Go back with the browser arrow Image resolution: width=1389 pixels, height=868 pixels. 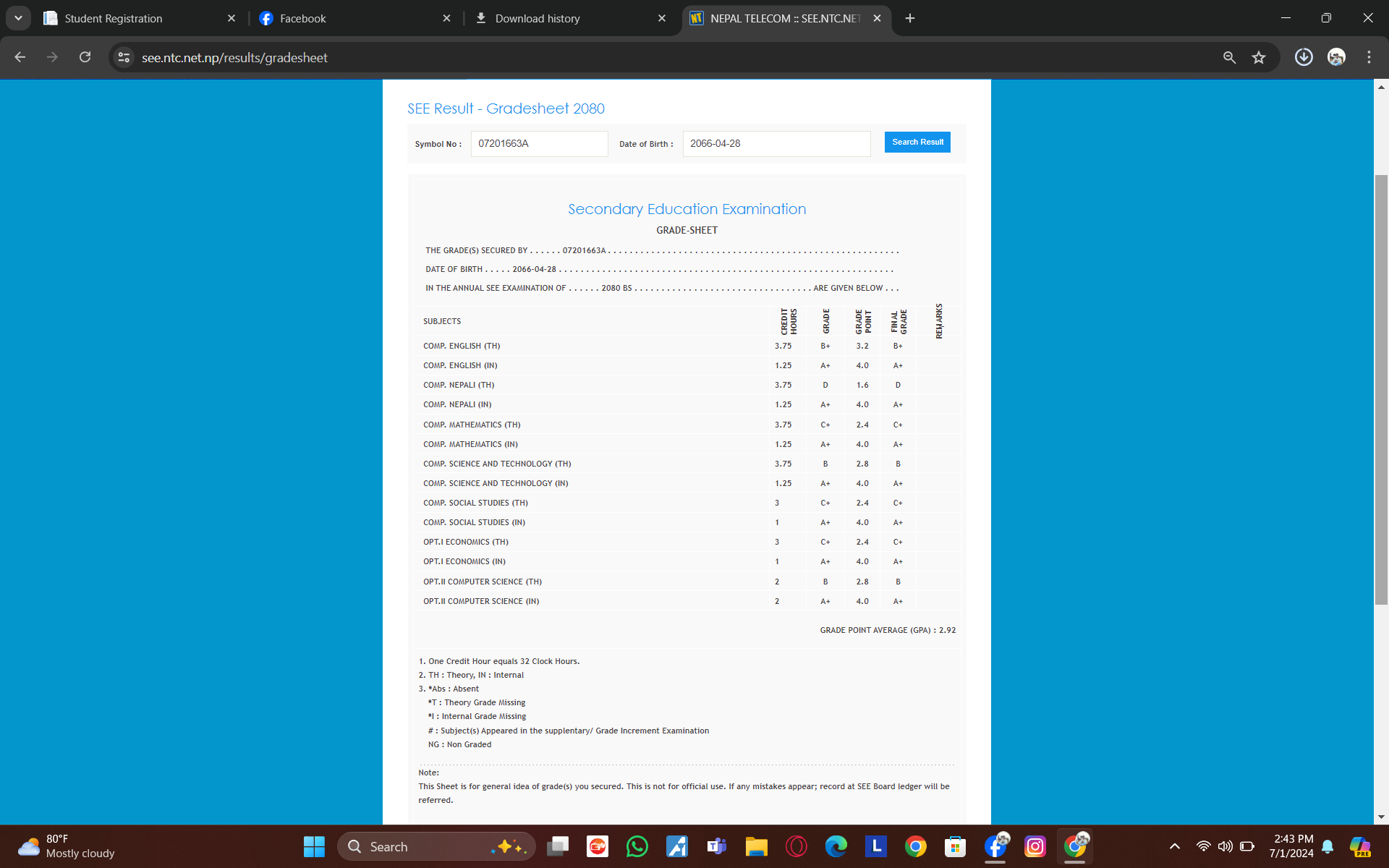20,57
